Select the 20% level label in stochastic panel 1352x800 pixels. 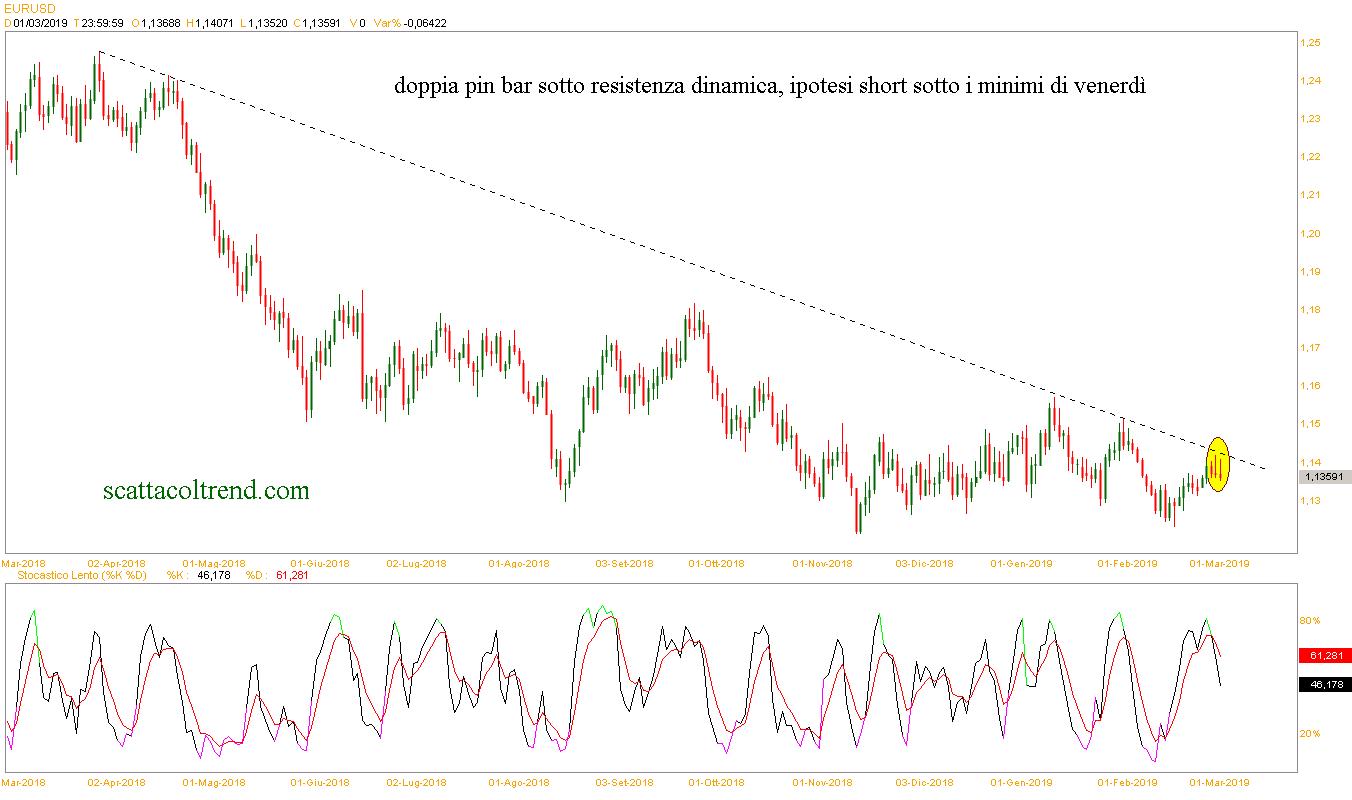coord(1309,734)
